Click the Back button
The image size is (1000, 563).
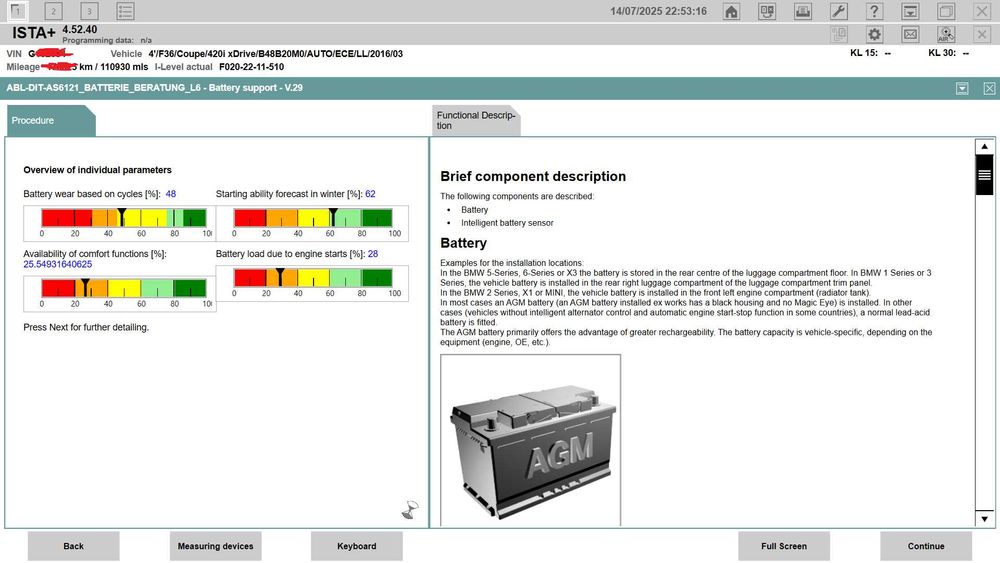click(x=73, y=546)
